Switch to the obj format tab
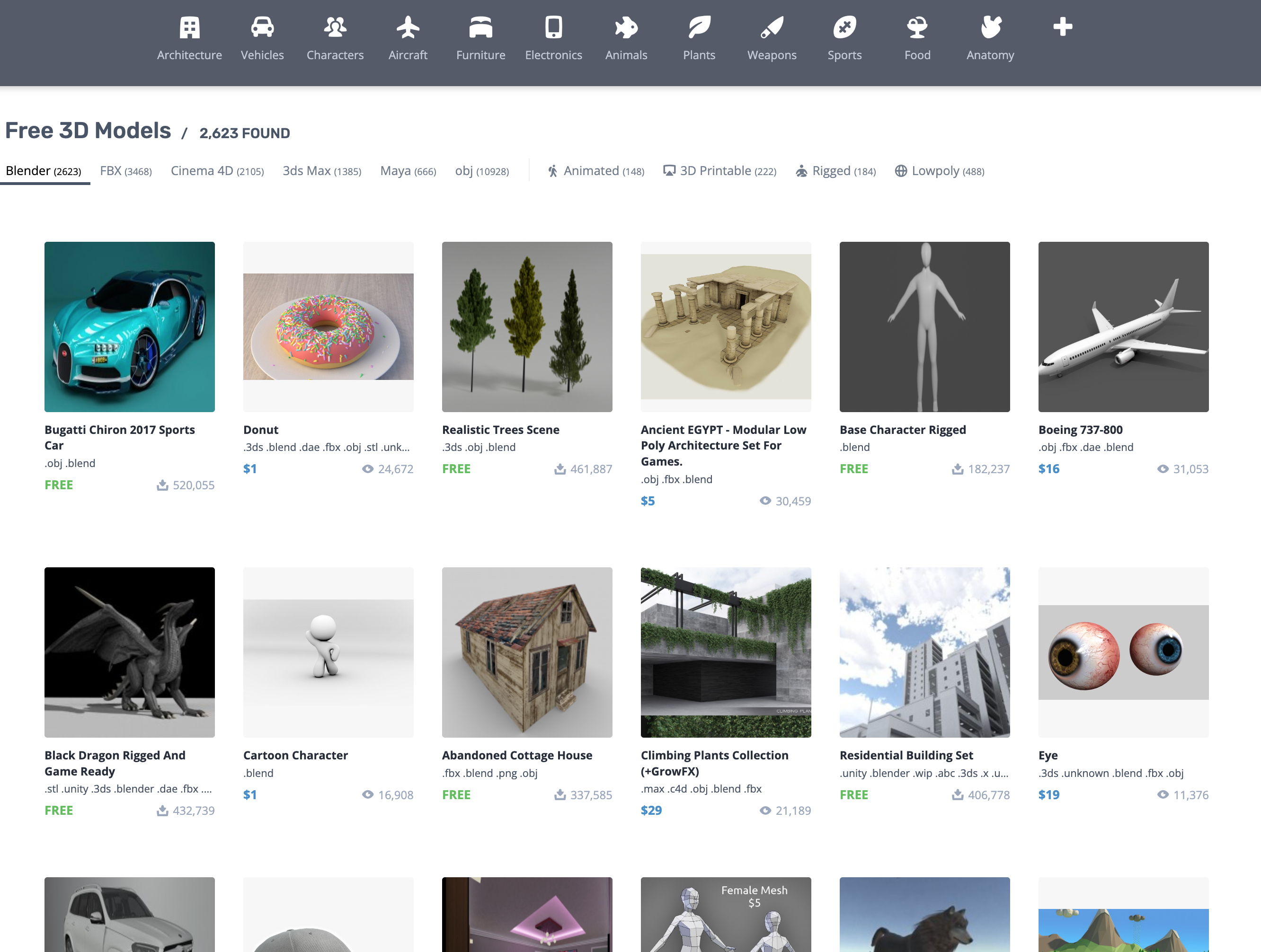Screen dimensions: 1261x952 482,171
